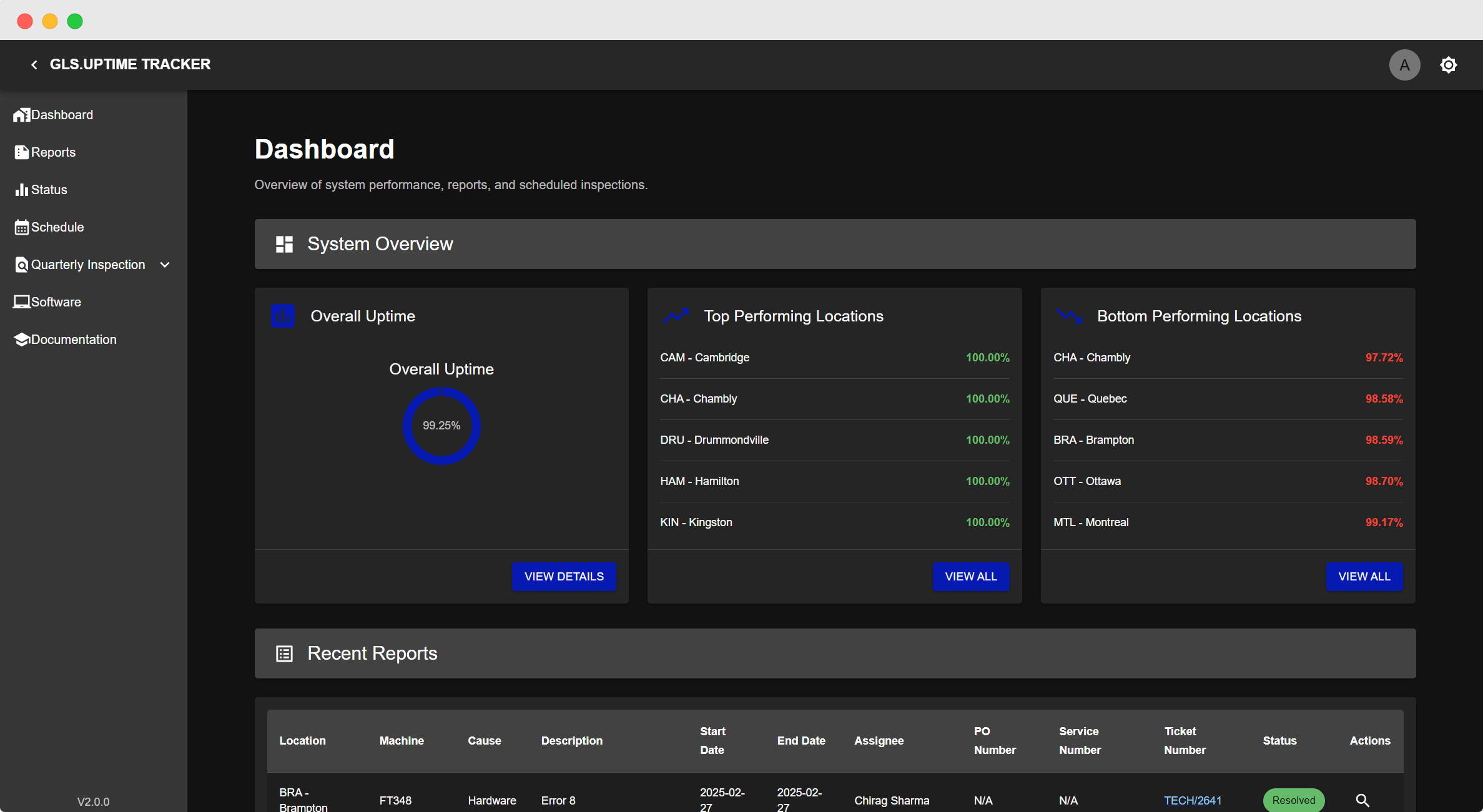The height and width of the screenshot is (812, 1483).
Task: Click the System Overview grid icon
Action: [284, 244]
